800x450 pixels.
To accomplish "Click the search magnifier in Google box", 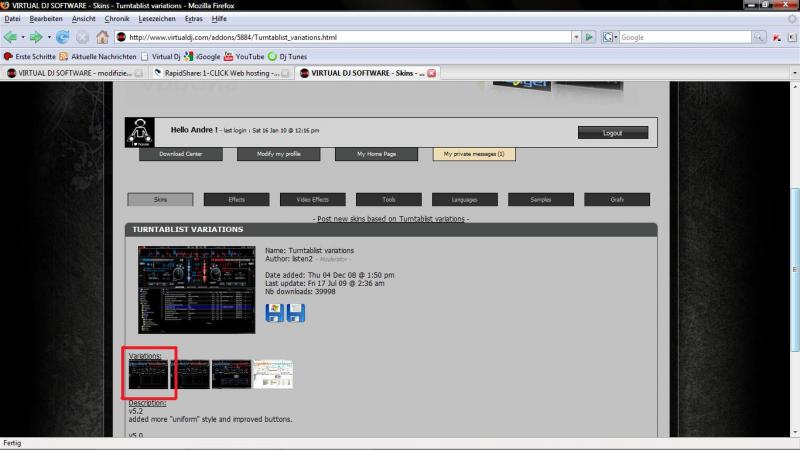I will coord(758,37).
